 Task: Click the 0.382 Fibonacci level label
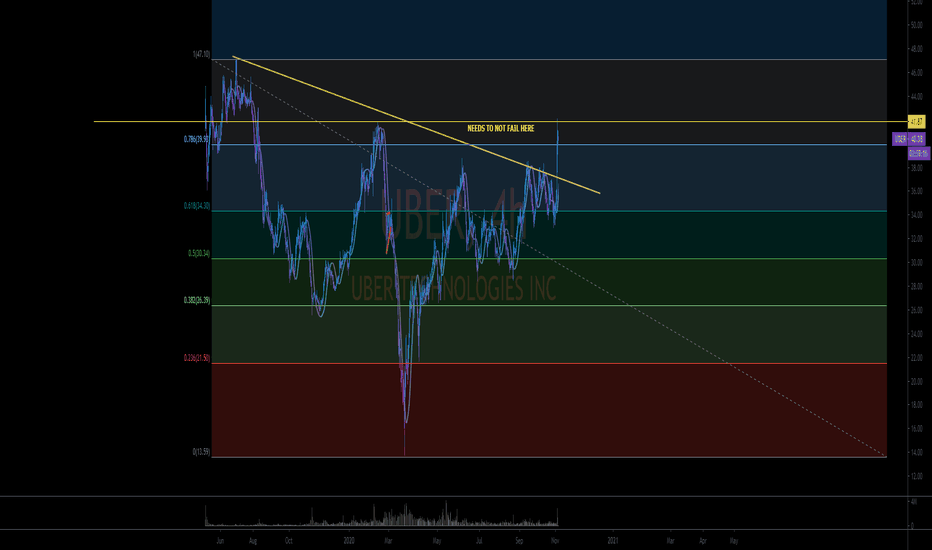point(197,300)
